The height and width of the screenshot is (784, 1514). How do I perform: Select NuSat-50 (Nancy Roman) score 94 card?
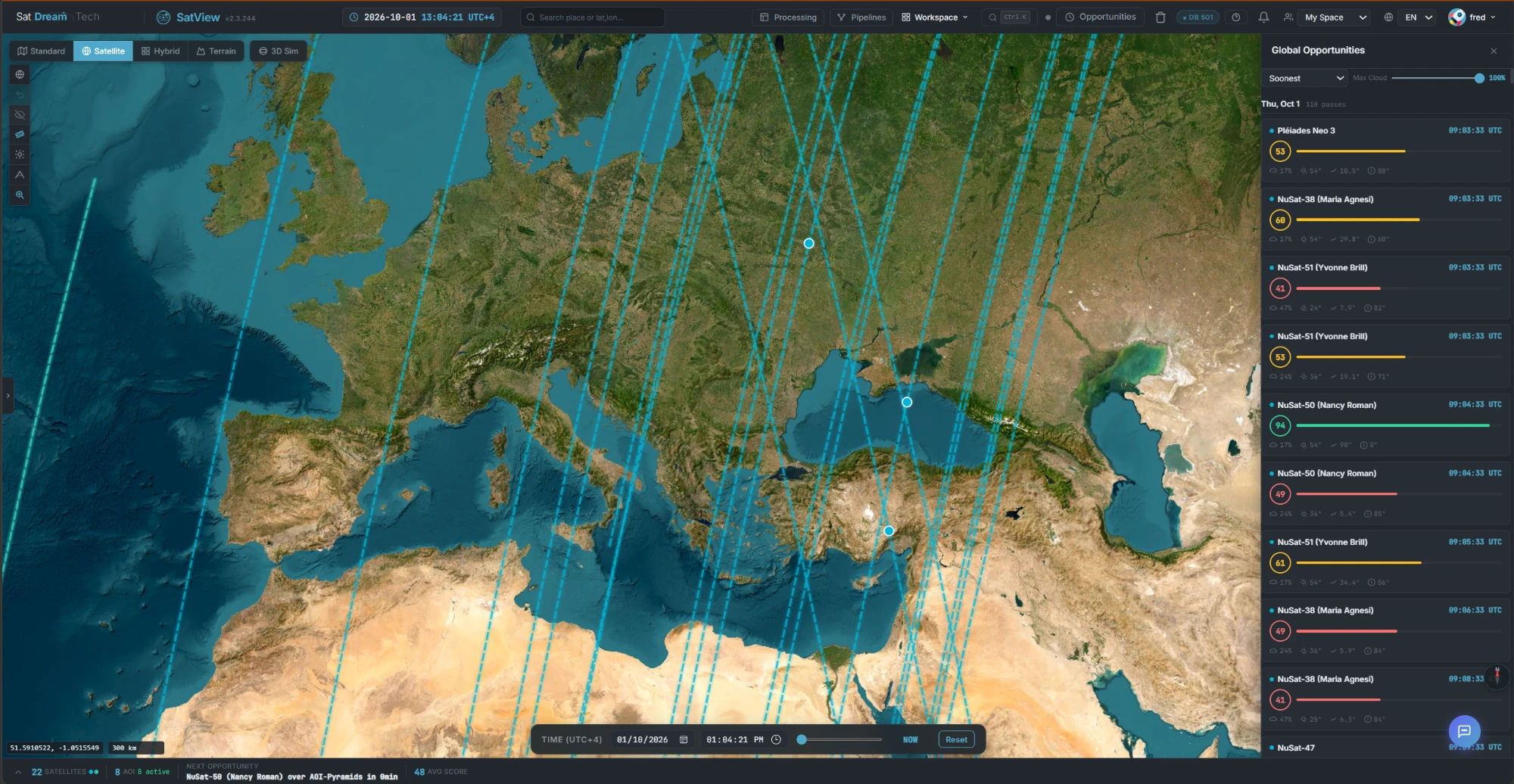coord(1385,424)
